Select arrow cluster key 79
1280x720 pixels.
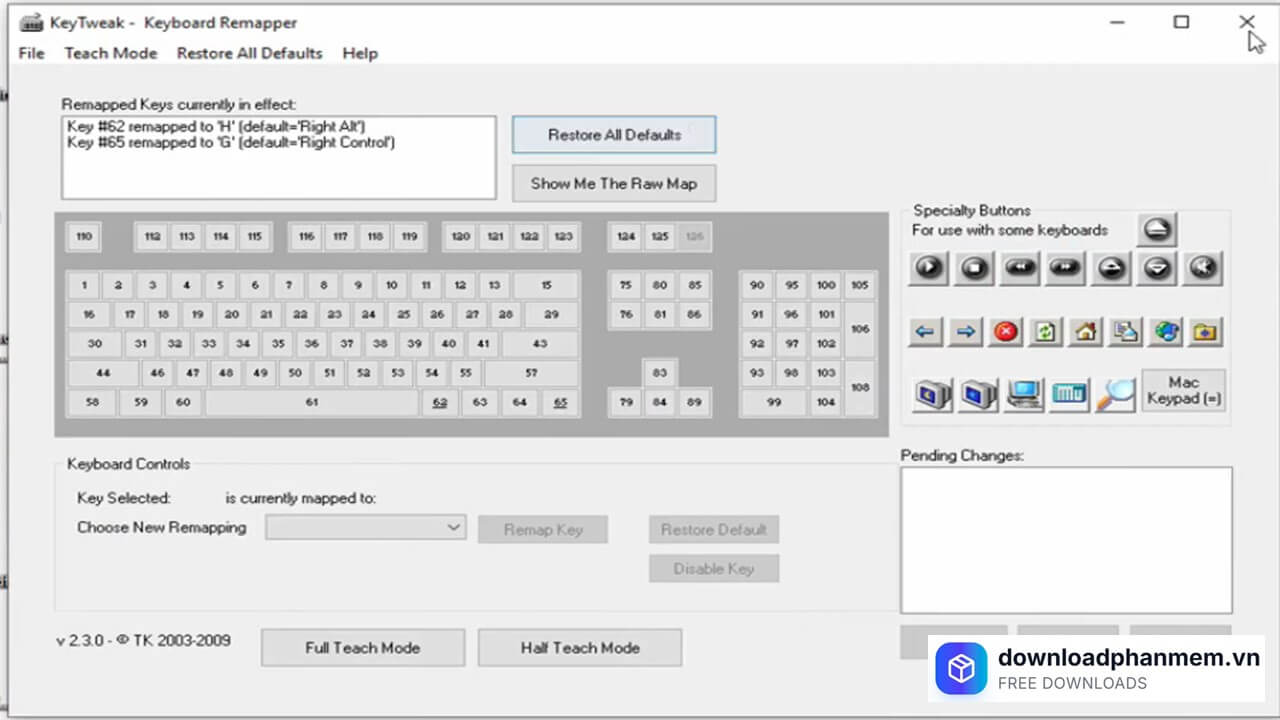pos(626,402)
